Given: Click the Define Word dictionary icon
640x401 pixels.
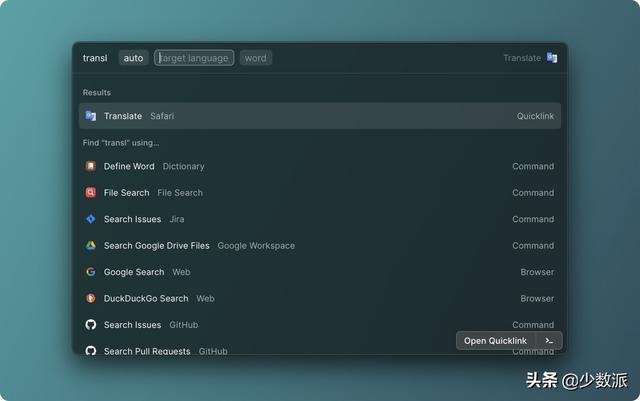Looking at the screenshot, I should (x=91, y=166).
